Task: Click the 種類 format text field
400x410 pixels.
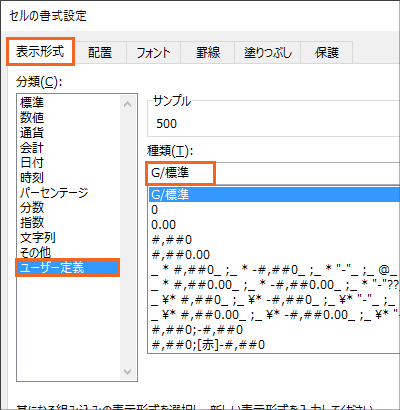Action: coord(273,173)
